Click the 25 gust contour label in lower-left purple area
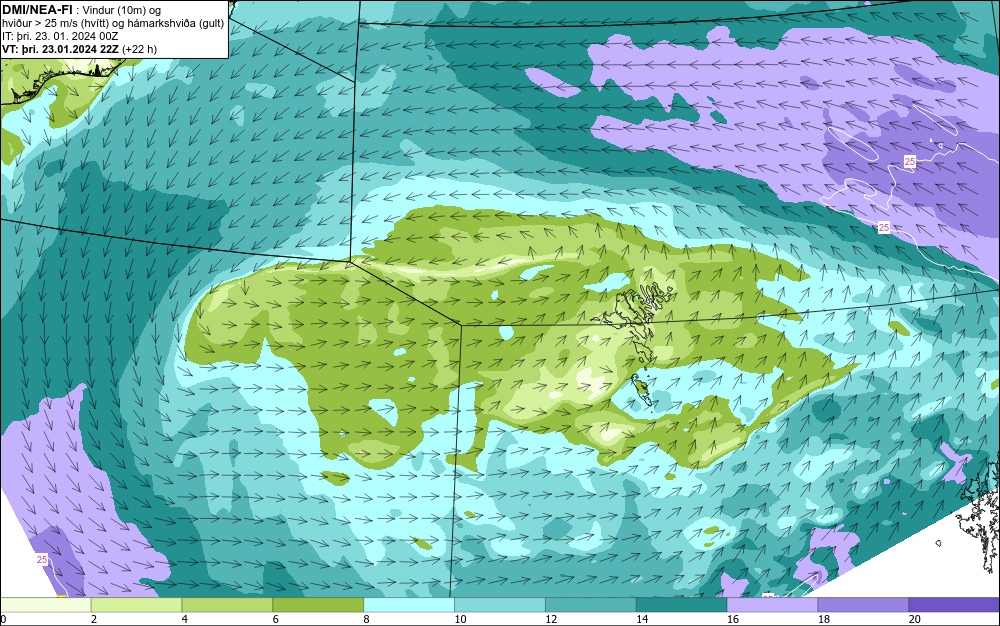Viewport: 1000px width, 626px height. (42, 559)
